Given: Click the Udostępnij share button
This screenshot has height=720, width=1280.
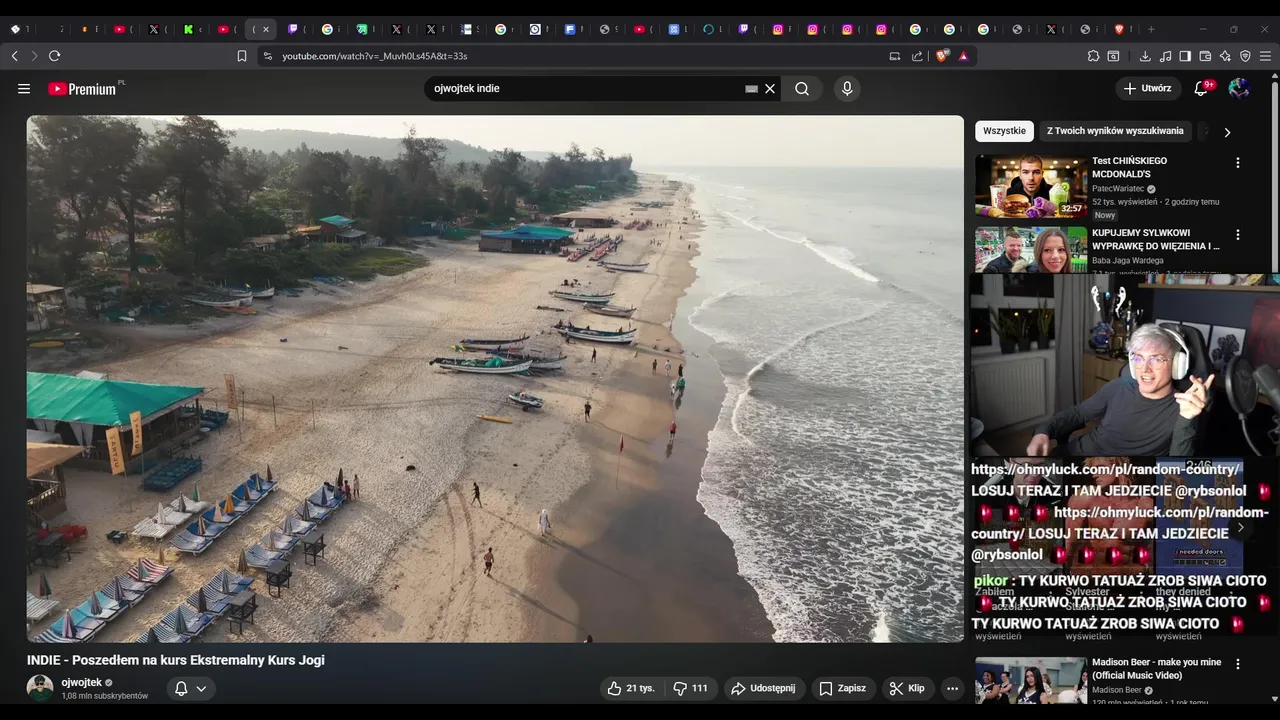Looking at the screenshot, I should click(x=763, y=688).
